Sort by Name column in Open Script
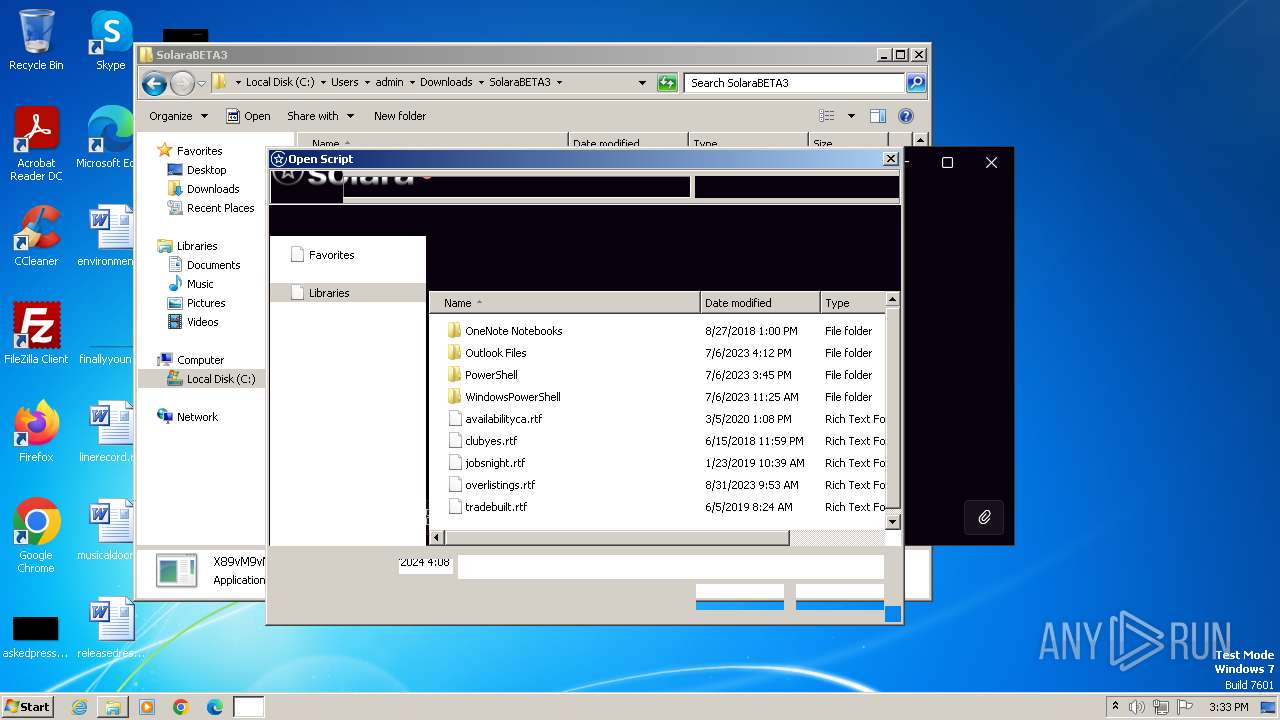Viewport: 1280px width, 720px height. pos(565,303)
